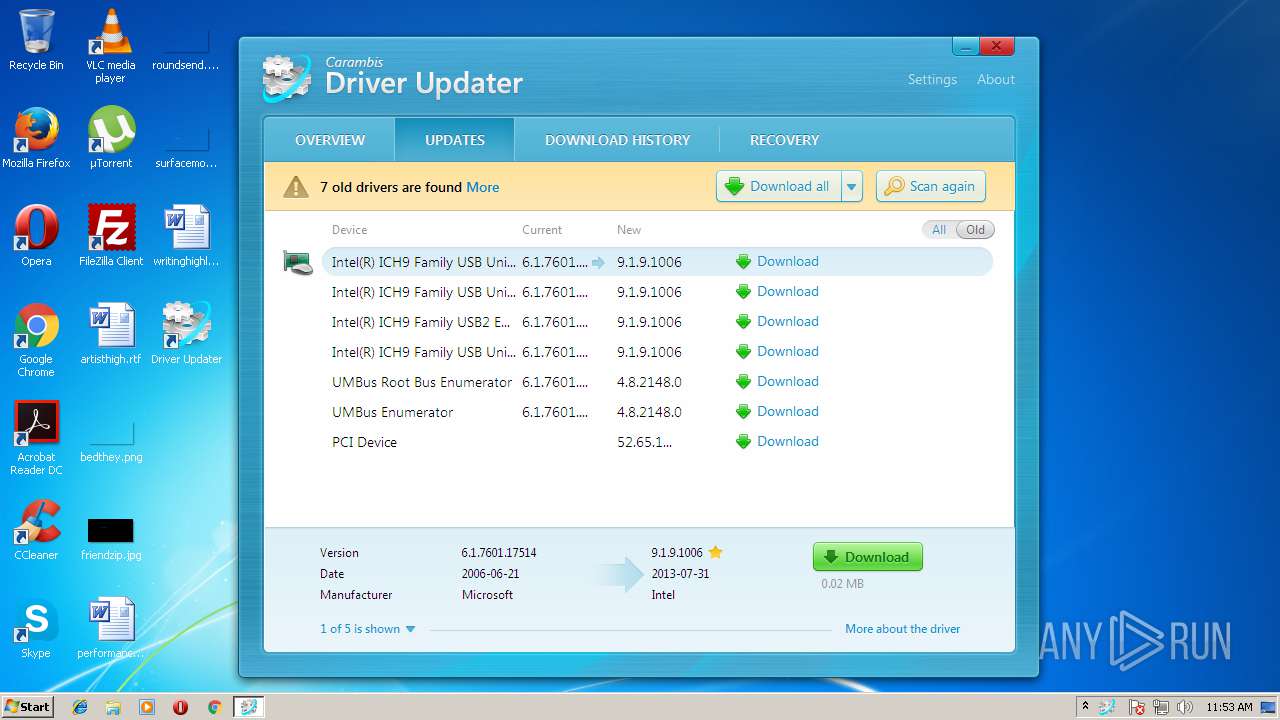The height and width of the screenshot is (720, 1280).
Task: Click the green Download button in details
Action: point(868,557)
